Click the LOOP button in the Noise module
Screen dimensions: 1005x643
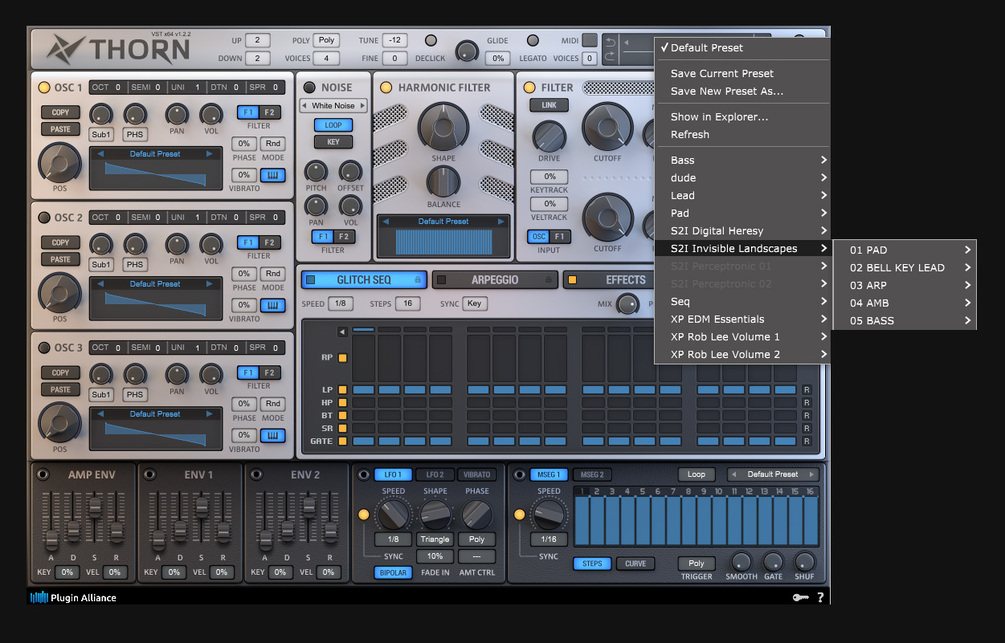[x=333, y=125]
